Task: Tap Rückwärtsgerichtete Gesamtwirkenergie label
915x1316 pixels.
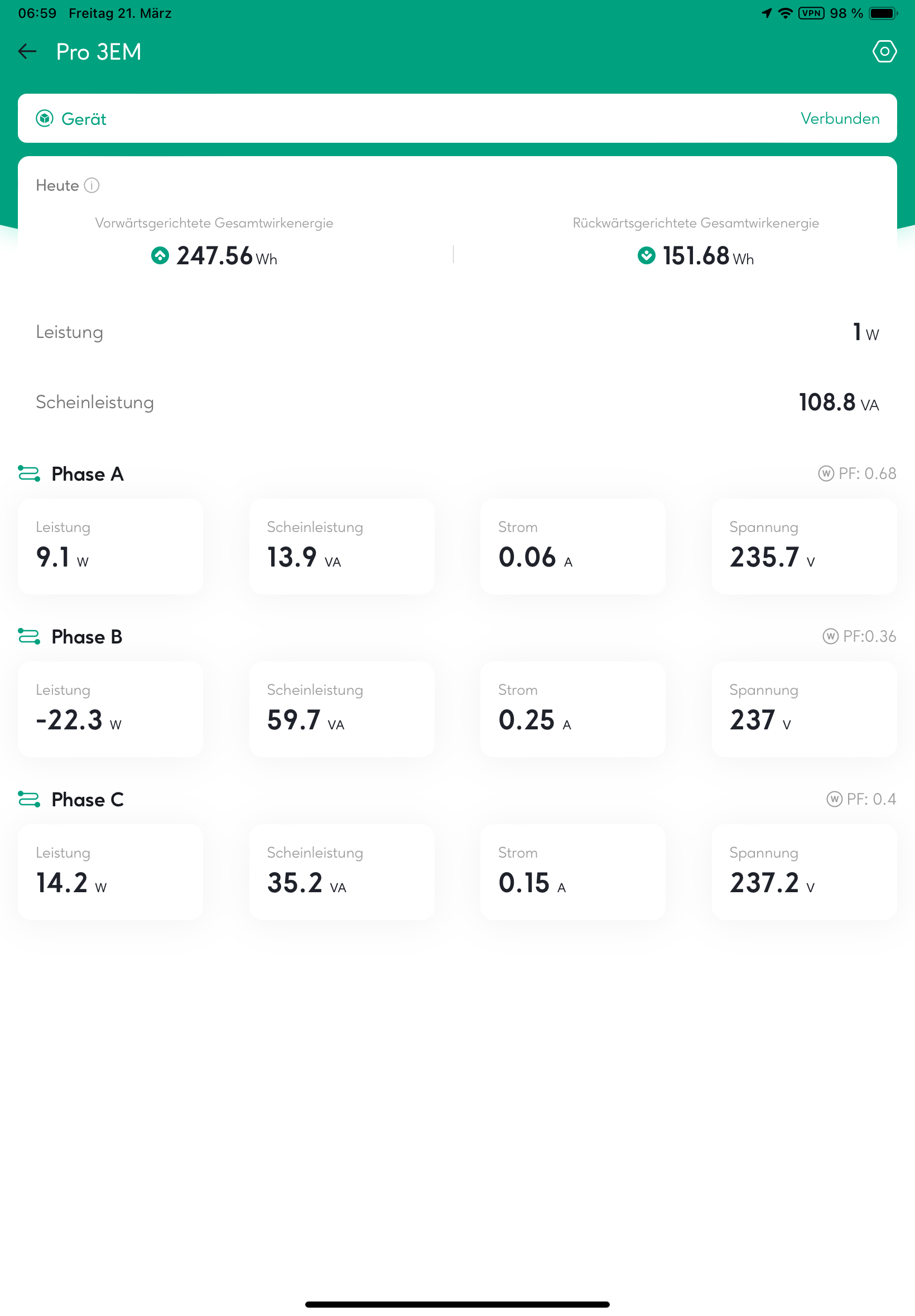Action: (695, 223)
